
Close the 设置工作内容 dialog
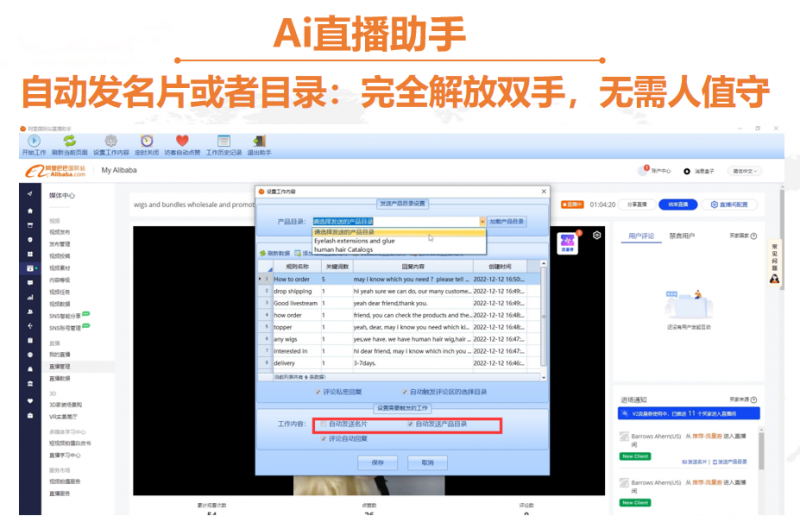tap(544, 191)
